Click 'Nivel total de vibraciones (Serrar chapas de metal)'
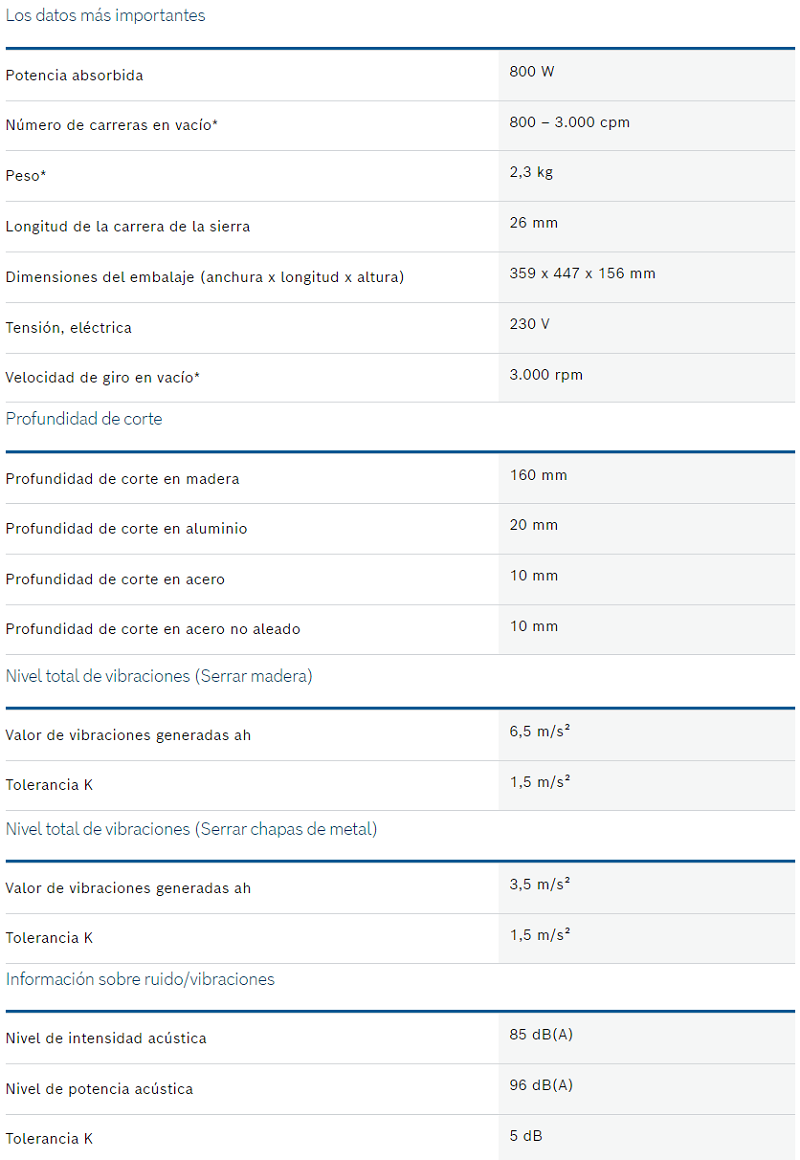The image size is (800, 1160). (191, 829)
